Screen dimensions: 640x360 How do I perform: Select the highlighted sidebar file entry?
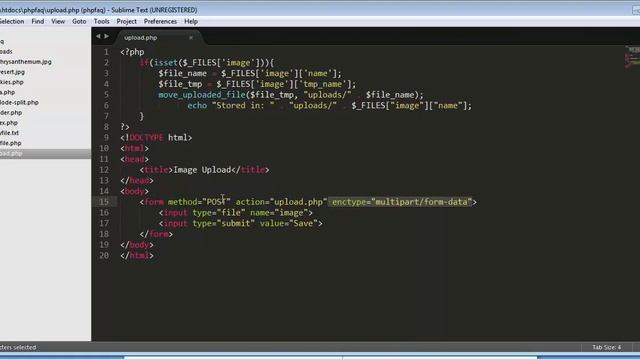coord(45,153)
